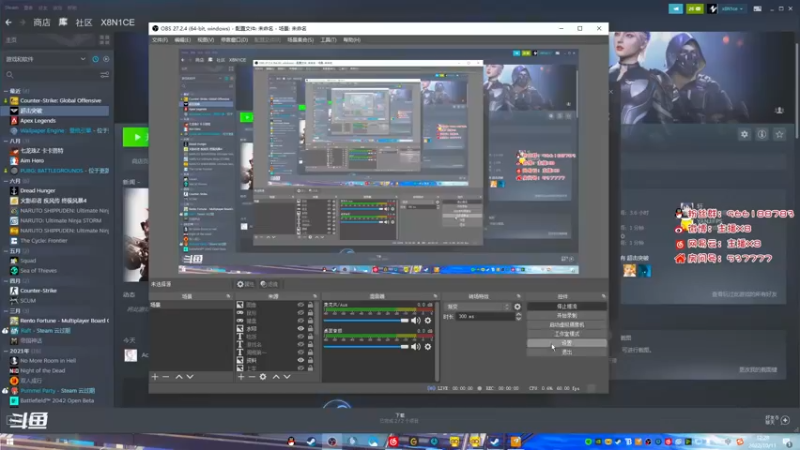The height and width of the screenshot is (450, 800).
Task: Open Steam announcements icon in top bar
Action: click(676, 9)
